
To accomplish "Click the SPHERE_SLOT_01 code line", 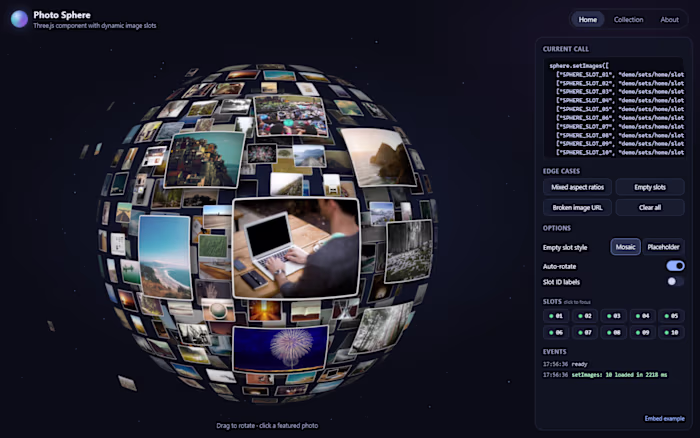I will point(620,75).
